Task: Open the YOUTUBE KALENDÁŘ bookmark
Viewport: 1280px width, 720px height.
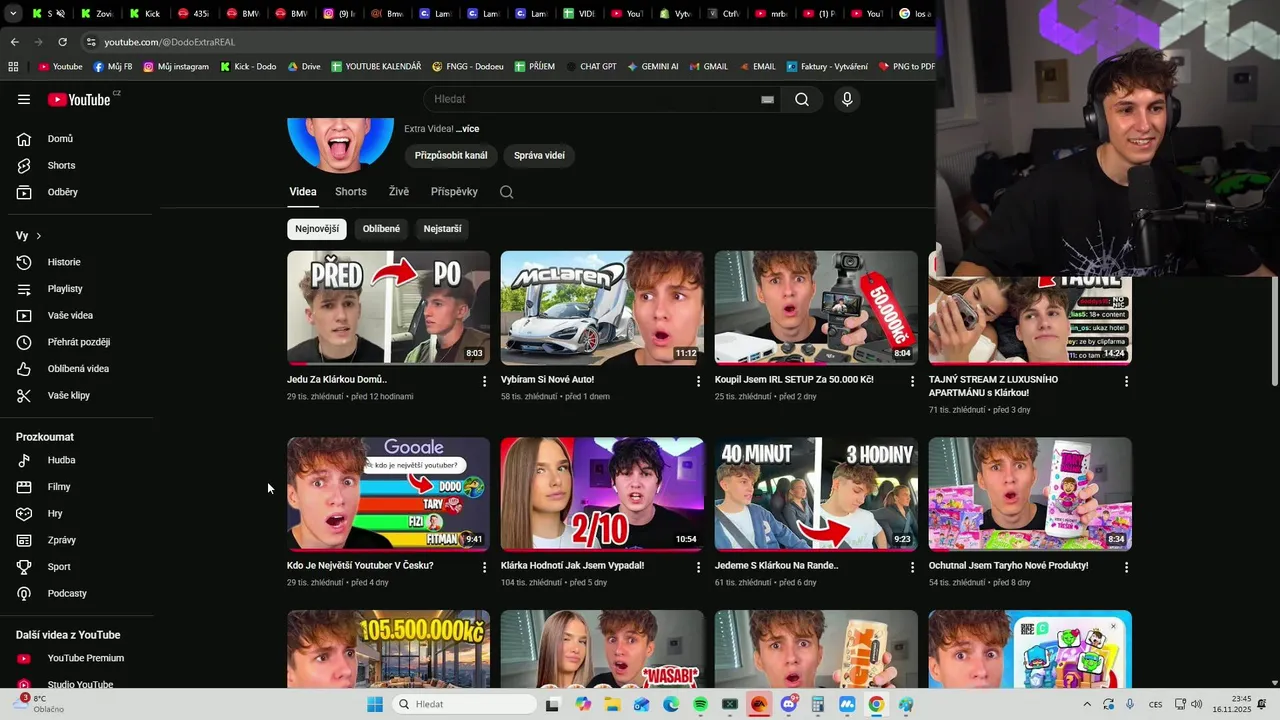Action: (x=376, y=67)
